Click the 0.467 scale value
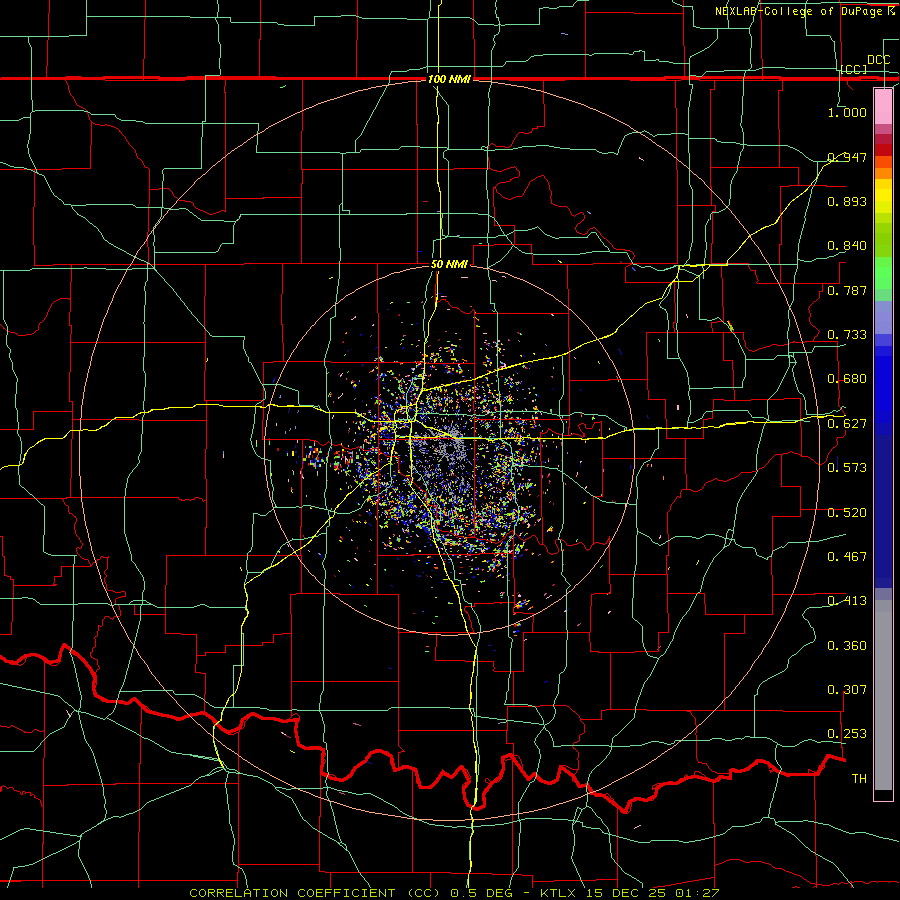Image resolution: width=900 pixels, height=900 pixels. [x=847, y=557]
